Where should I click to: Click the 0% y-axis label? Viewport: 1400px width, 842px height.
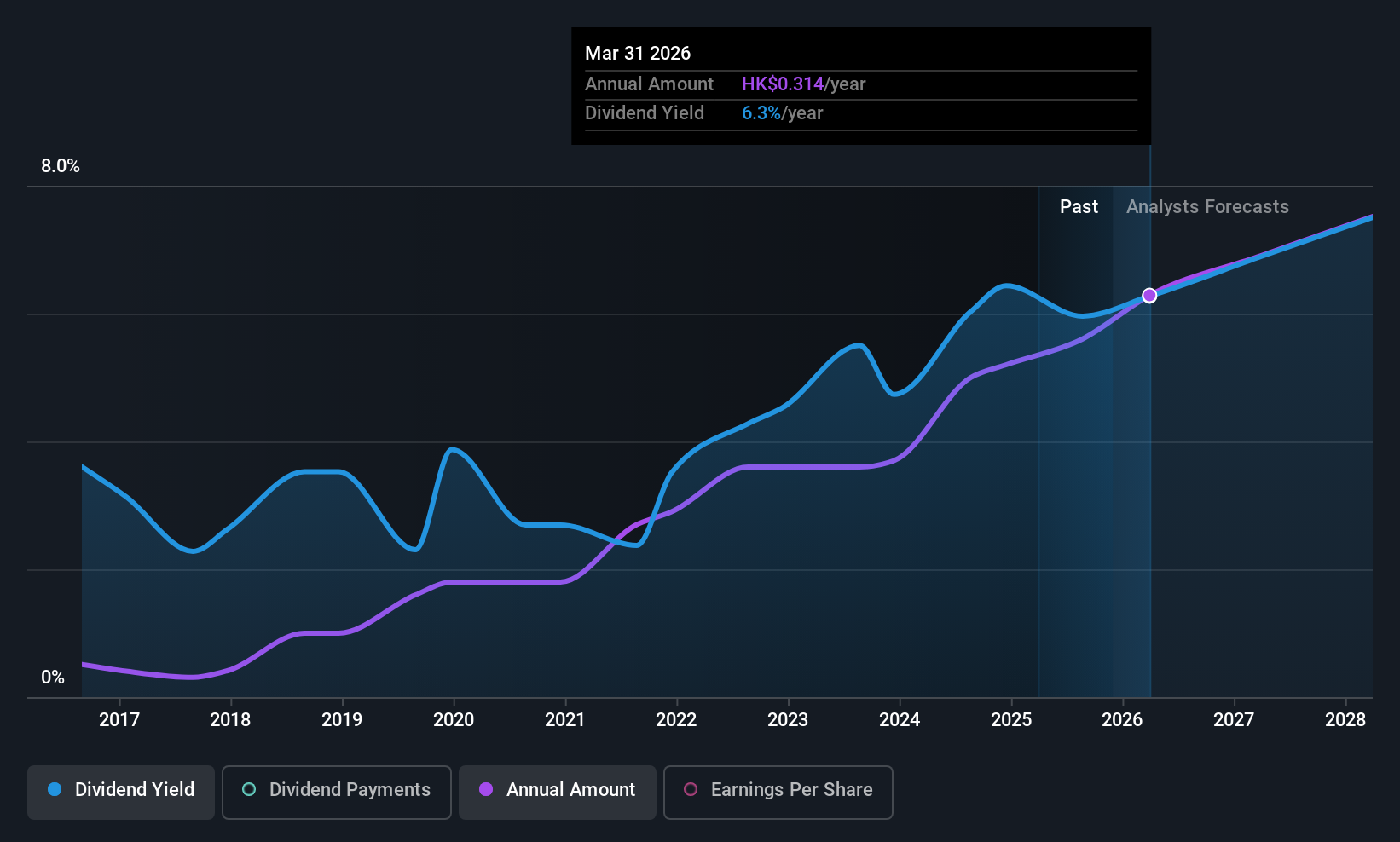click(53, 677)
